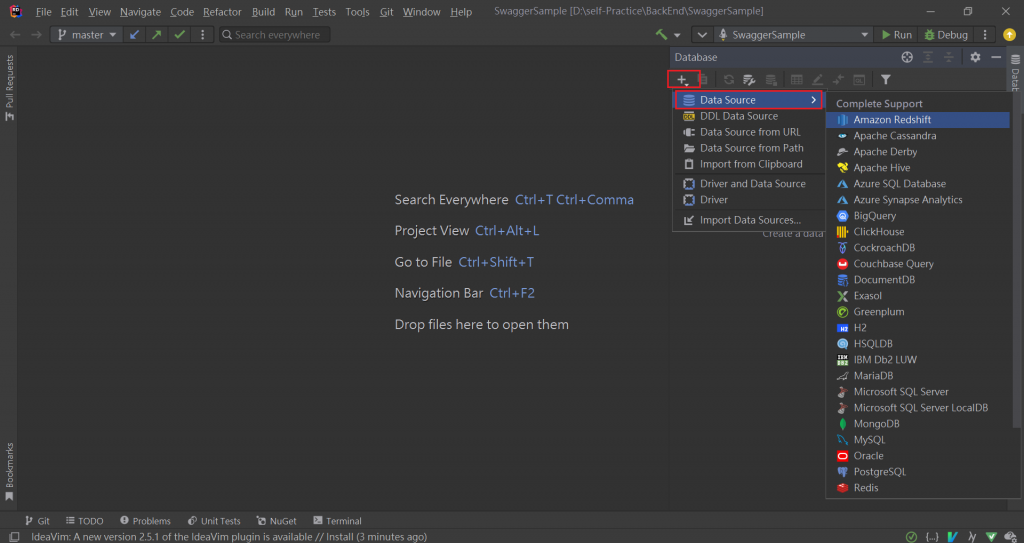Open the Tools menu
The width and height of the screenshot is (1024, 543).
click(357, 12)
